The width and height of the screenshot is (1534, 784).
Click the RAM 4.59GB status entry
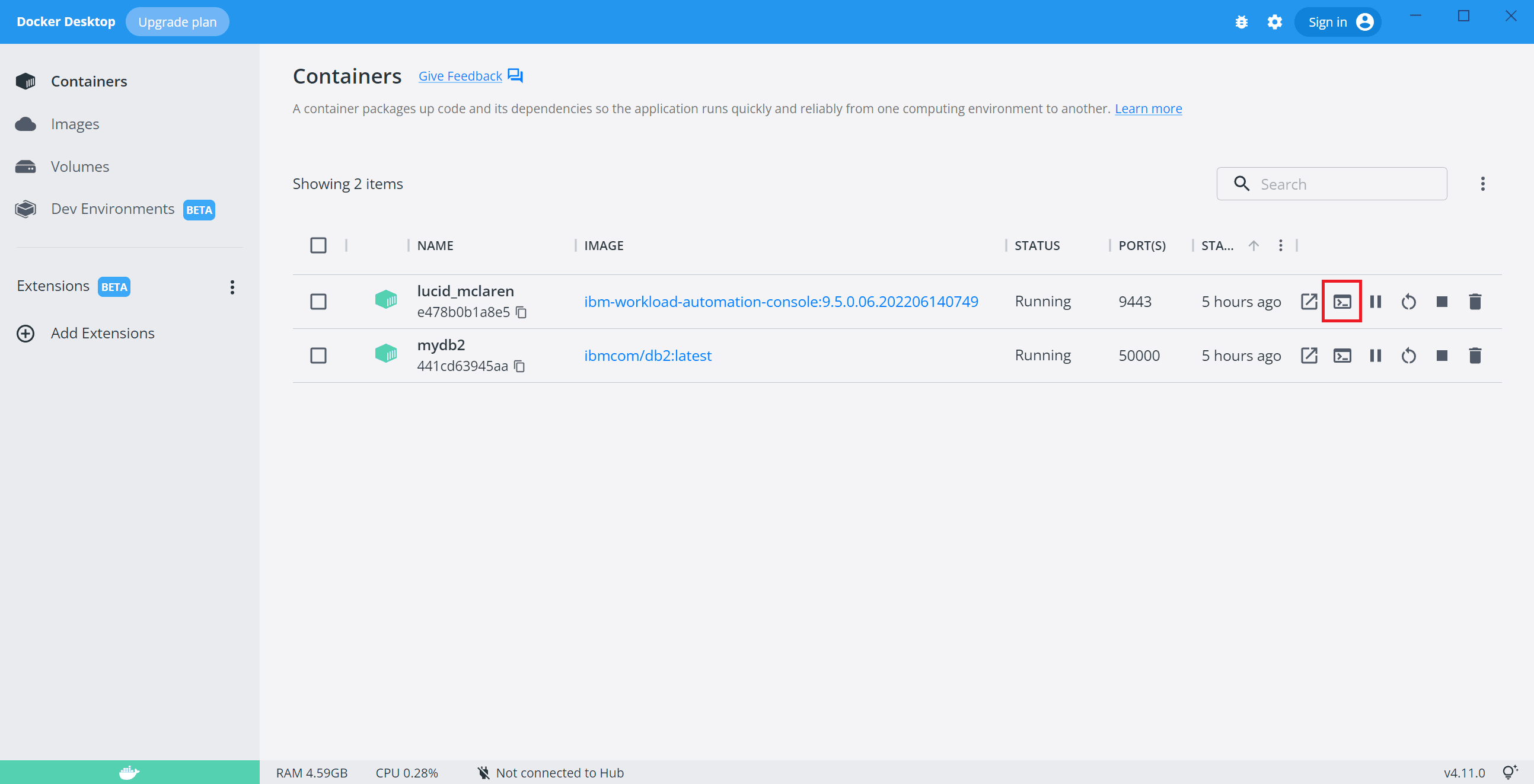(312, 773)
